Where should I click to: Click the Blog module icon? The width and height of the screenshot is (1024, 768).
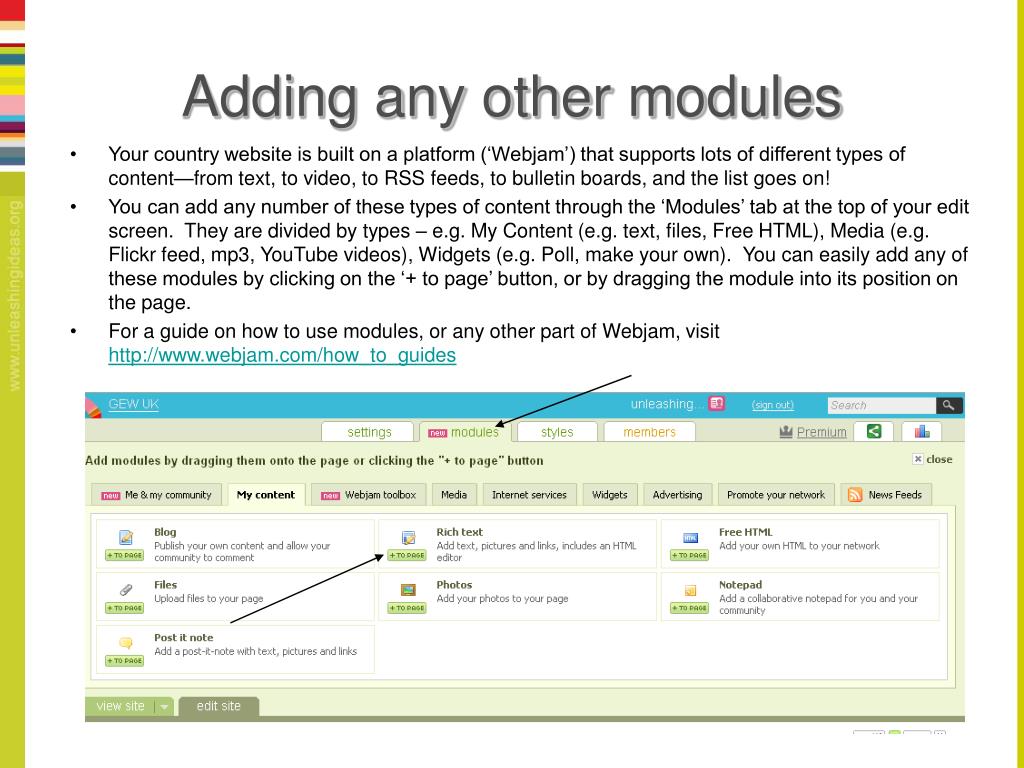click(x=125, y=537)
